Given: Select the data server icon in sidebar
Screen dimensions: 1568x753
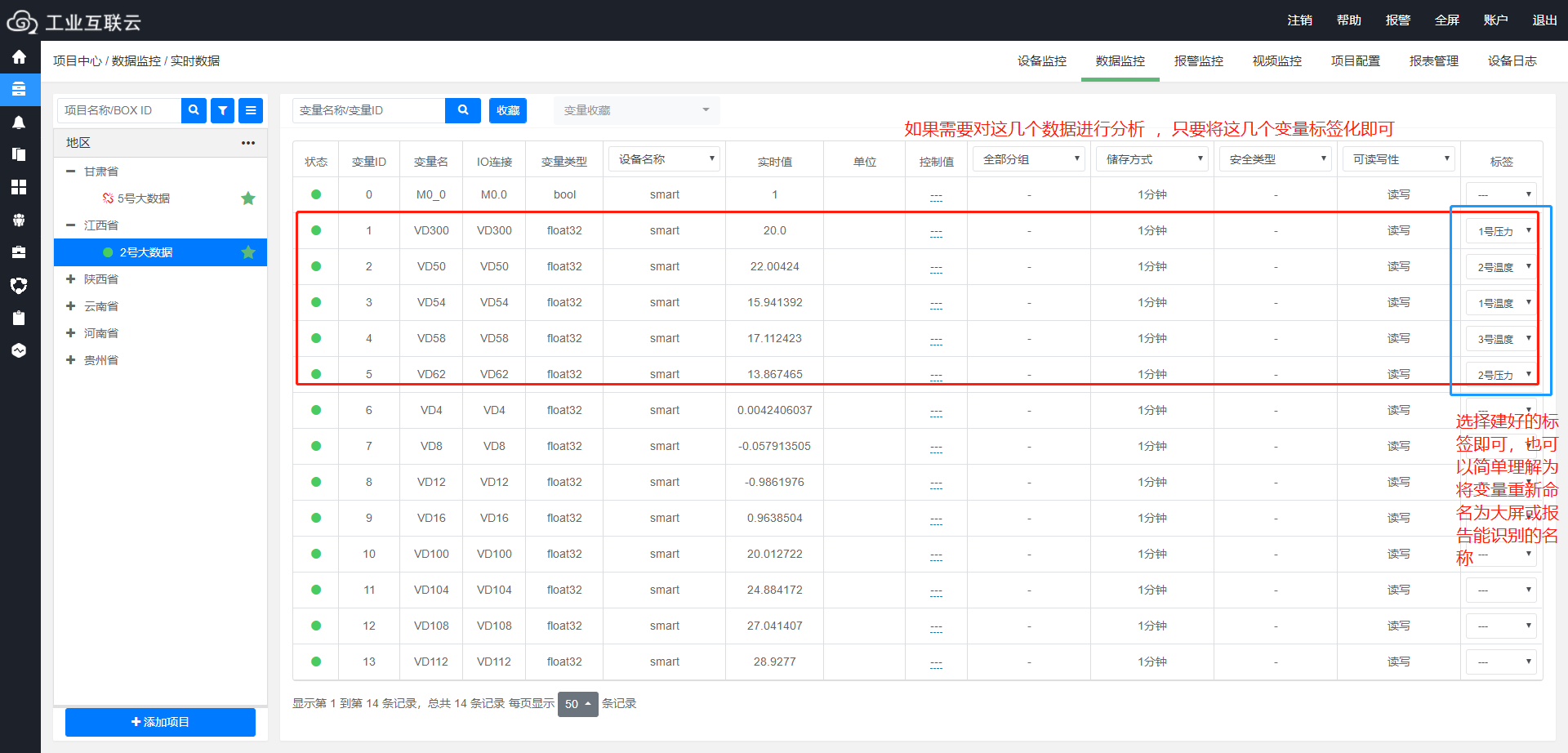Looking at the screenshot, I should point(19,89).
